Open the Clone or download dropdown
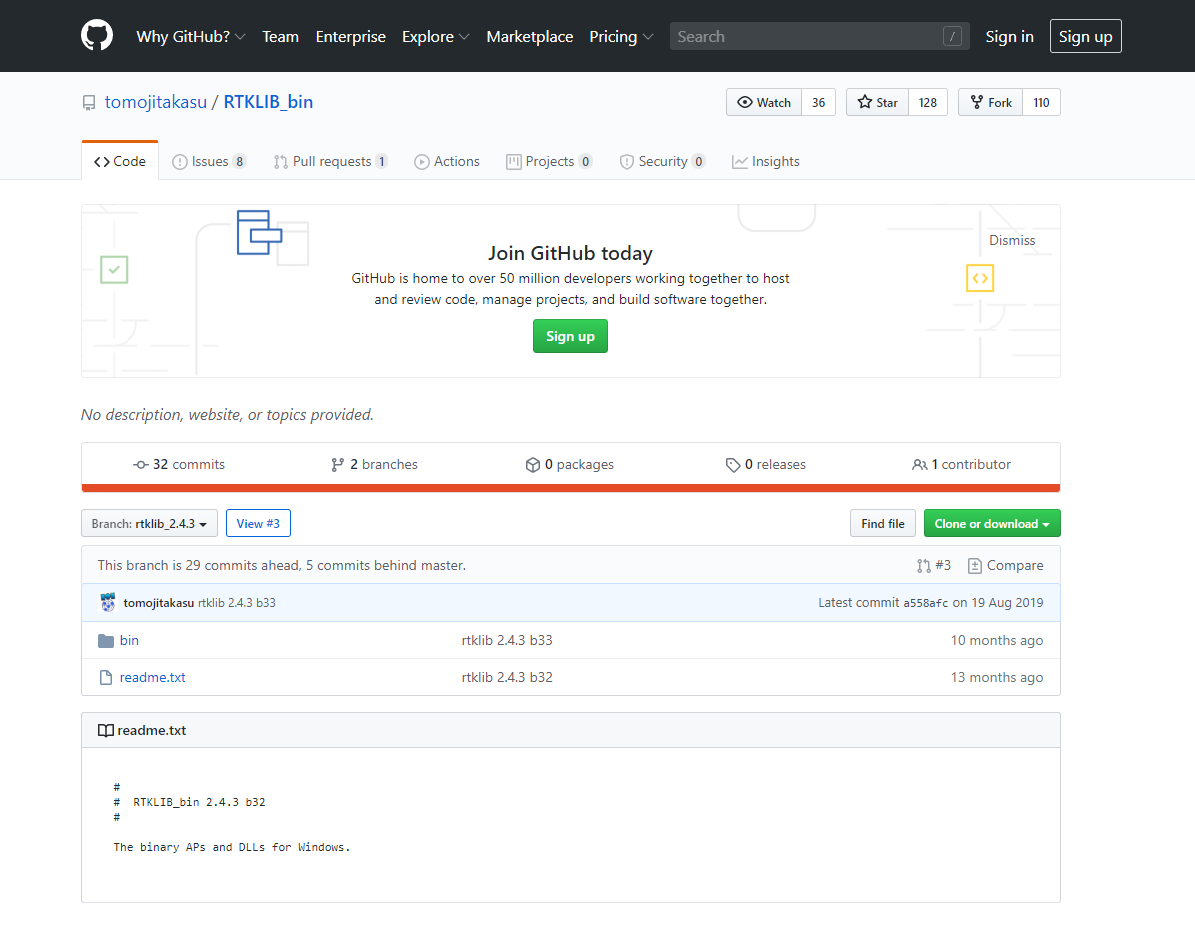Viewport: 1195px width, 938px height. coord(992,523)
